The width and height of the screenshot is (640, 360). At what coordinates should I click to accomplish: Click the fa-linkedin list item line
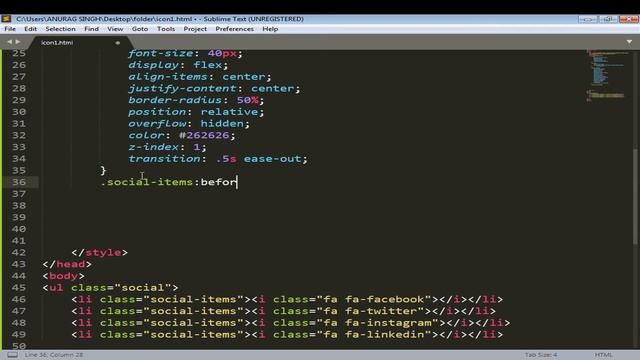(x=287, y=334)
